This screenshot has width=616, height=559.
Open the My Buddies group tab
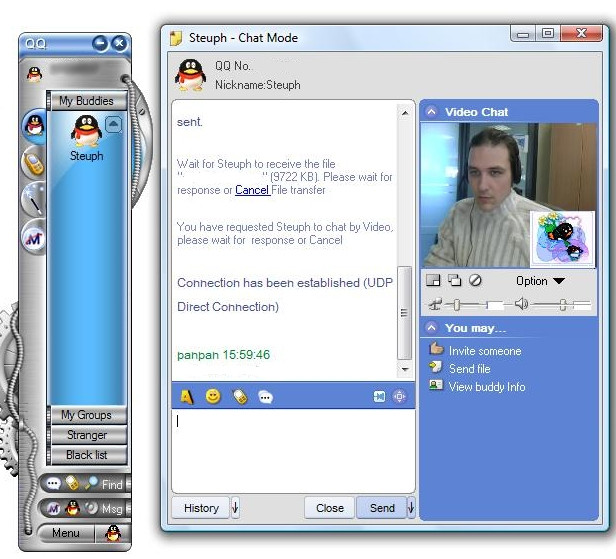click(x=87, y=101)
